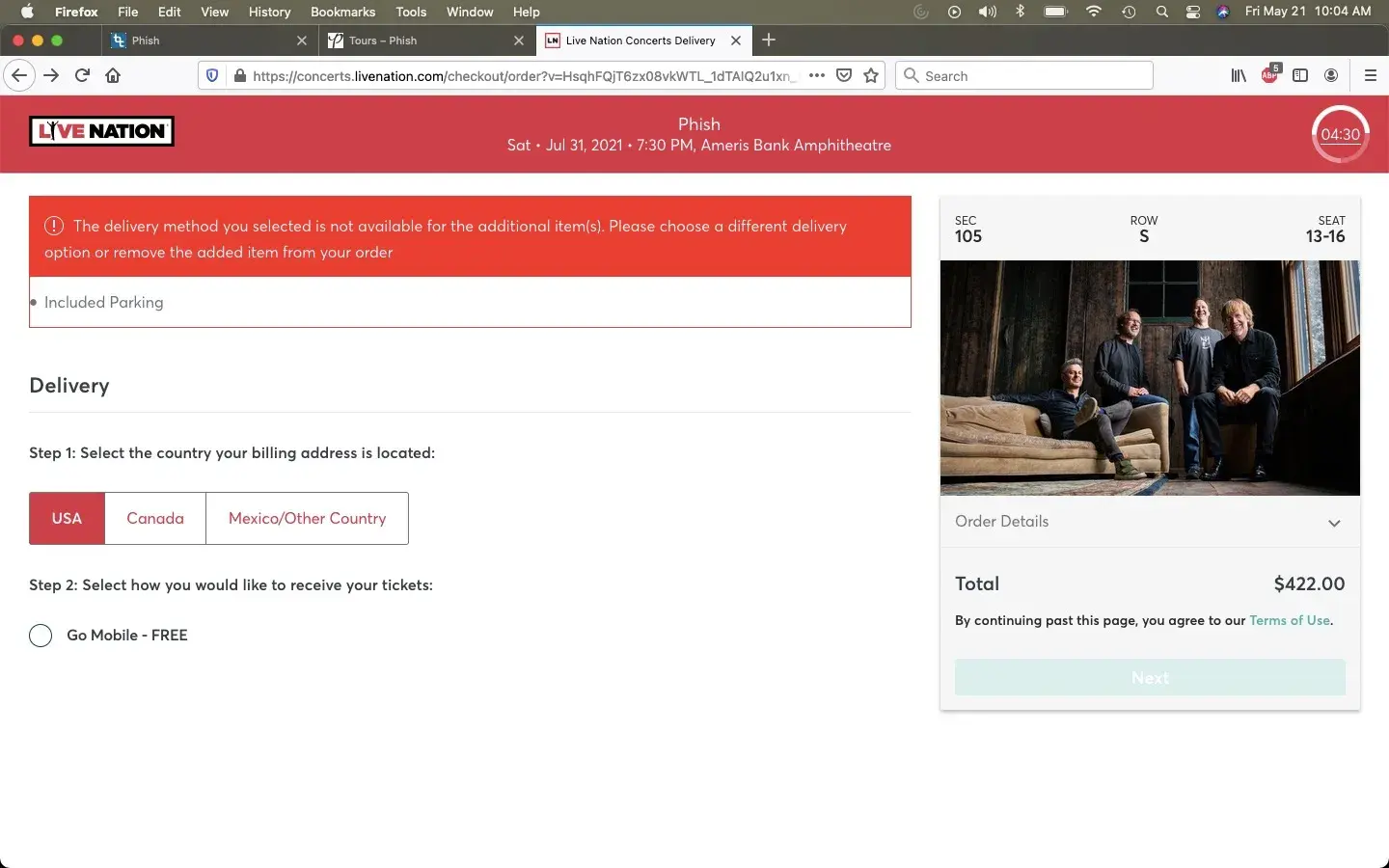The height and width of the screenshot is (868, 1389).
Task: Click the Firefox Search input field
Action: pos(1032,75)
